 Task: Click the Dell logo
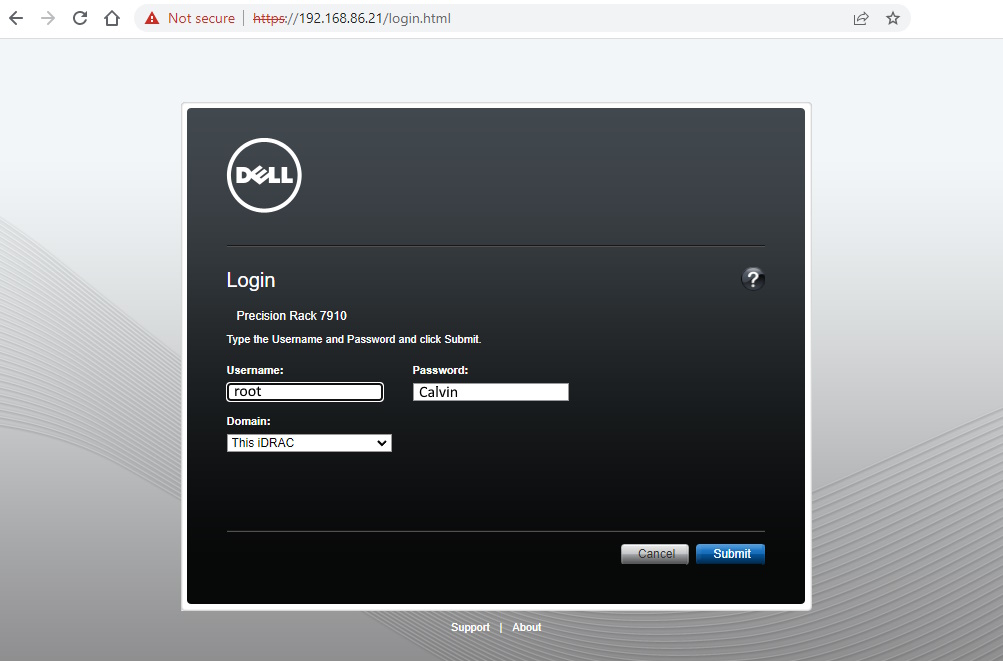[264, 175]
